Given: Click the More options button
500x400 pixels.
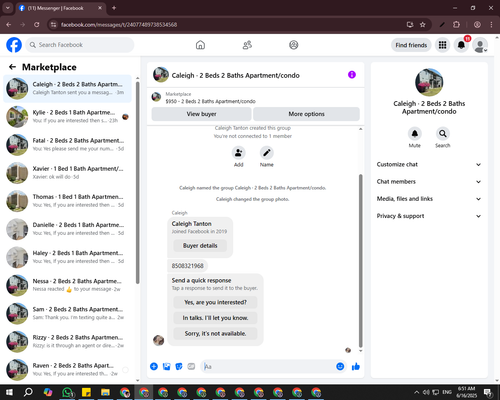Looking at the screenshot, I should [306, 114].
